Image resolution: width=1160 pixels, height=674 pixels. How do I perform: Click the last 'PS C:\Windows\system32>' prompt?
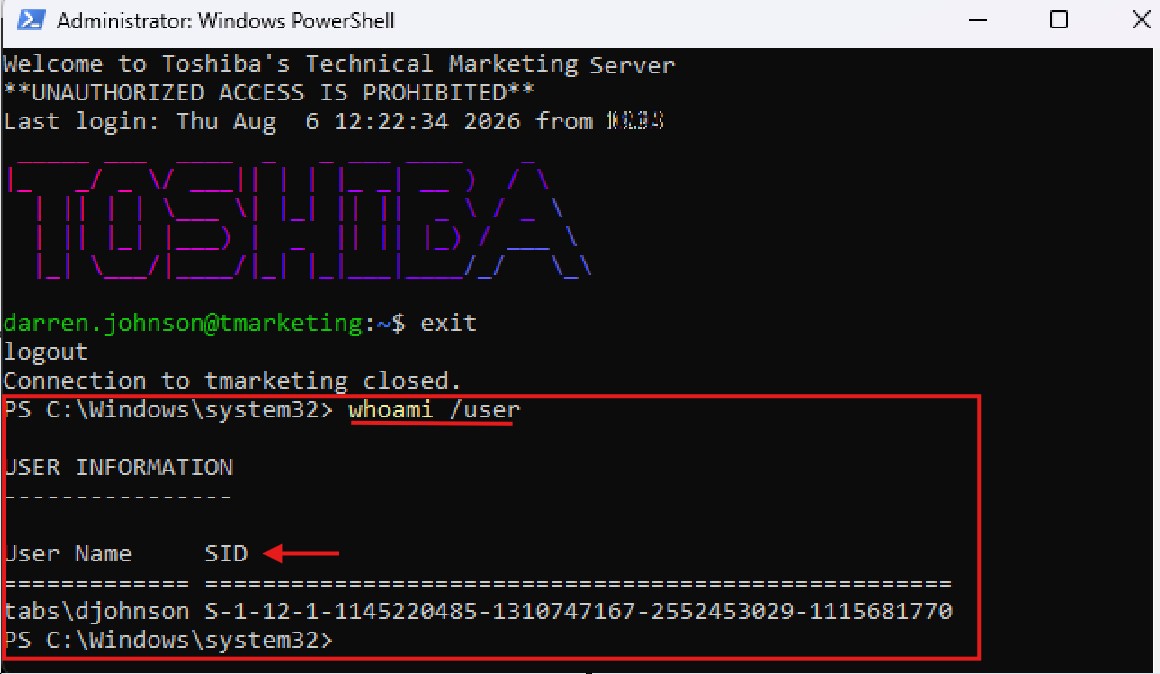click(x=169, y=640)
